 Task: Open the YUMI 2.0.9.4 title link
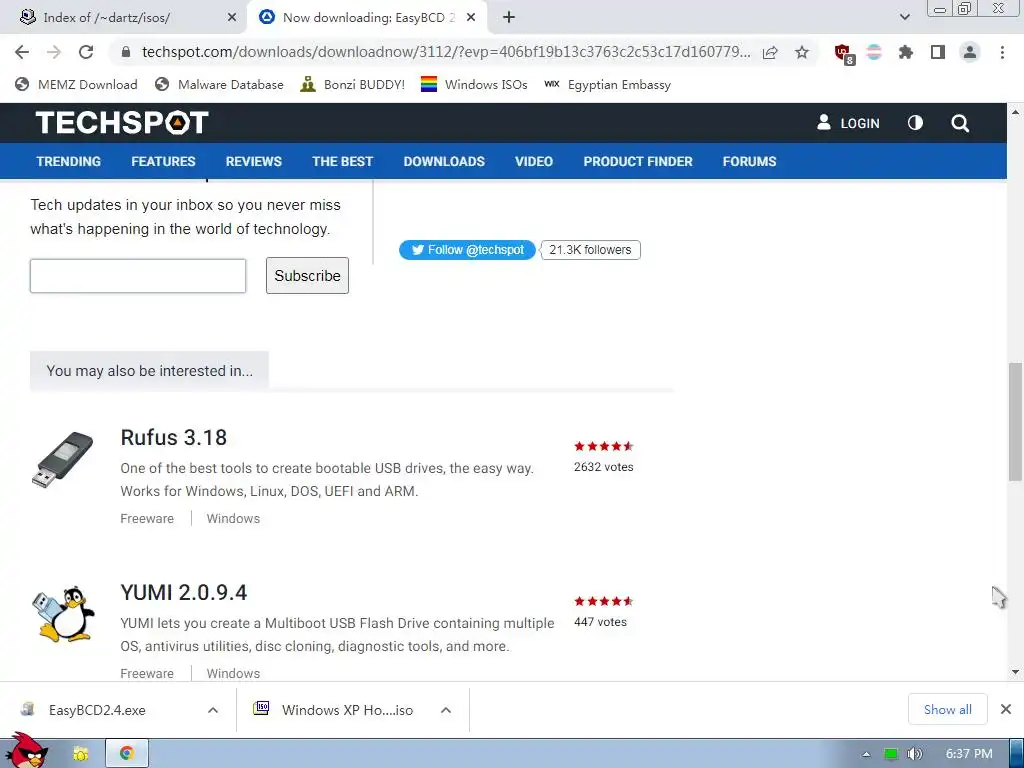click(184, 592)
